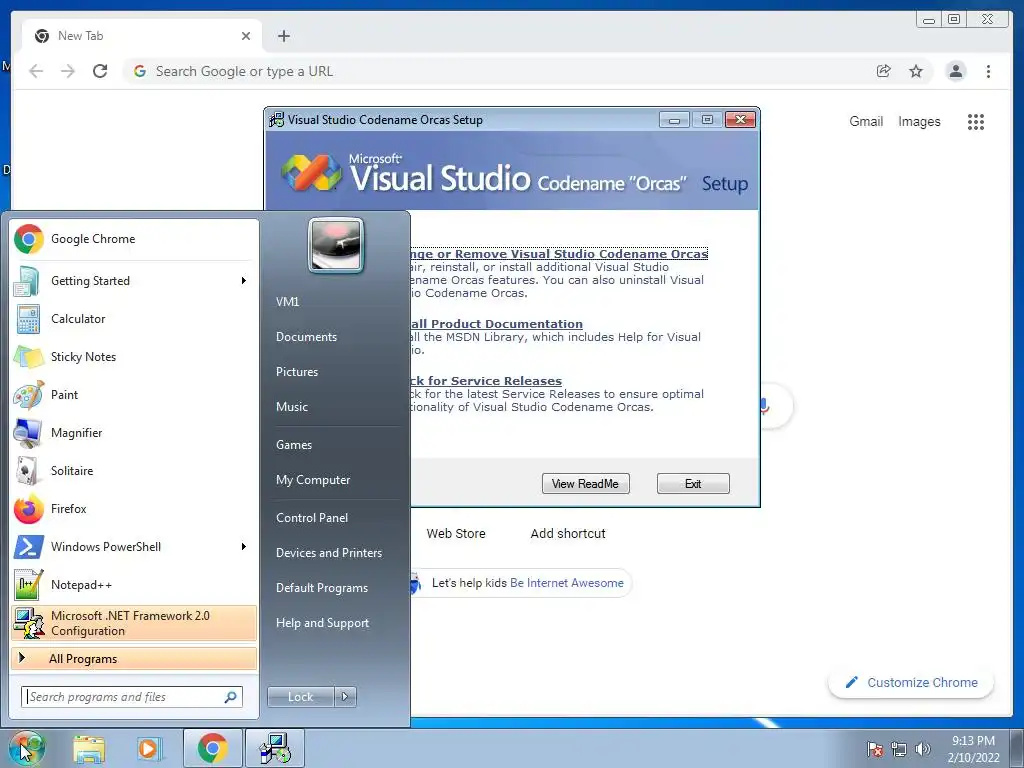Open the VM1 user folder

(x=287, y=302)
